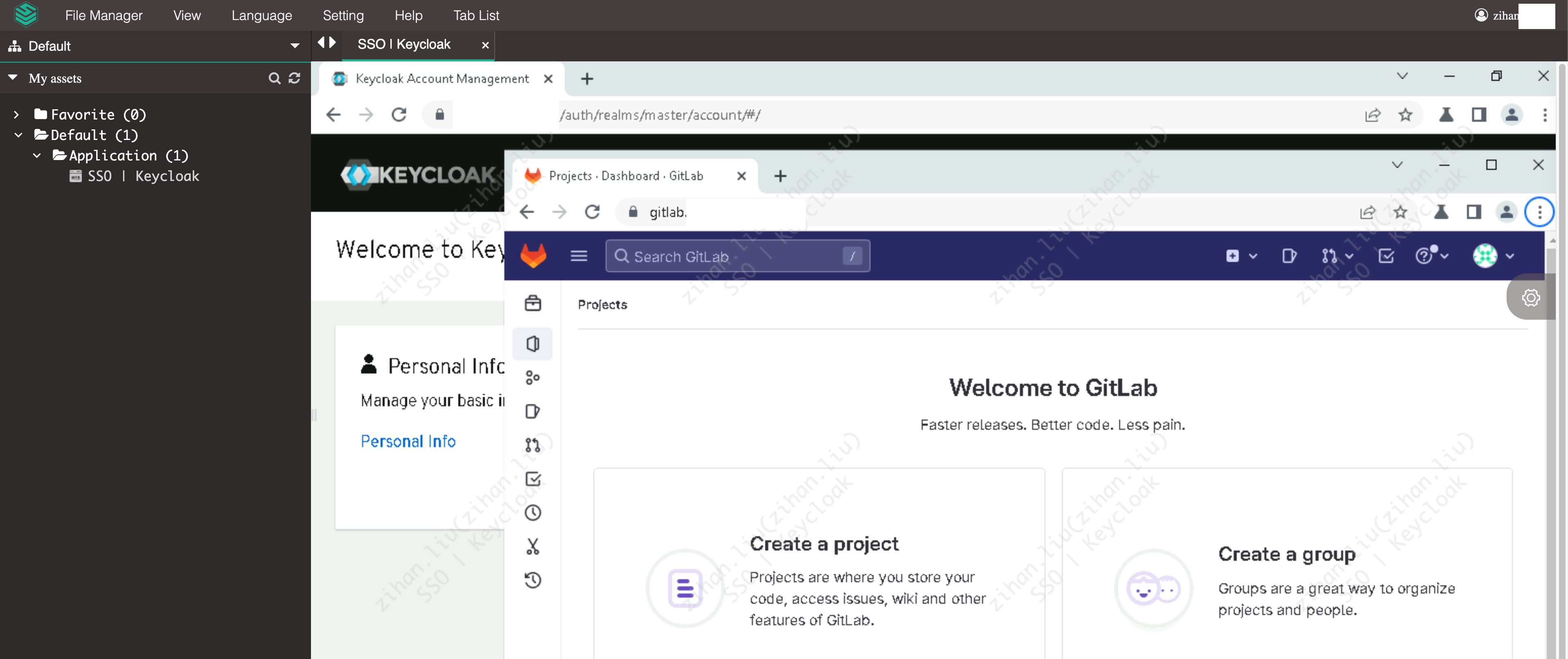Search assets with the magnifier icon
Image resolution: width=1568 pixels, height=659 pixels.
tap(275, 78)
